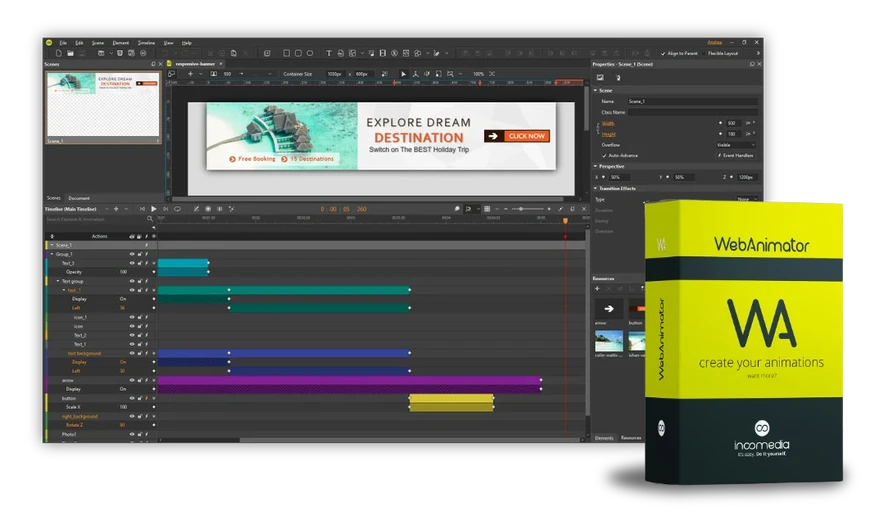
Task: Switch to the Elements tab
Action: point(604,437)
